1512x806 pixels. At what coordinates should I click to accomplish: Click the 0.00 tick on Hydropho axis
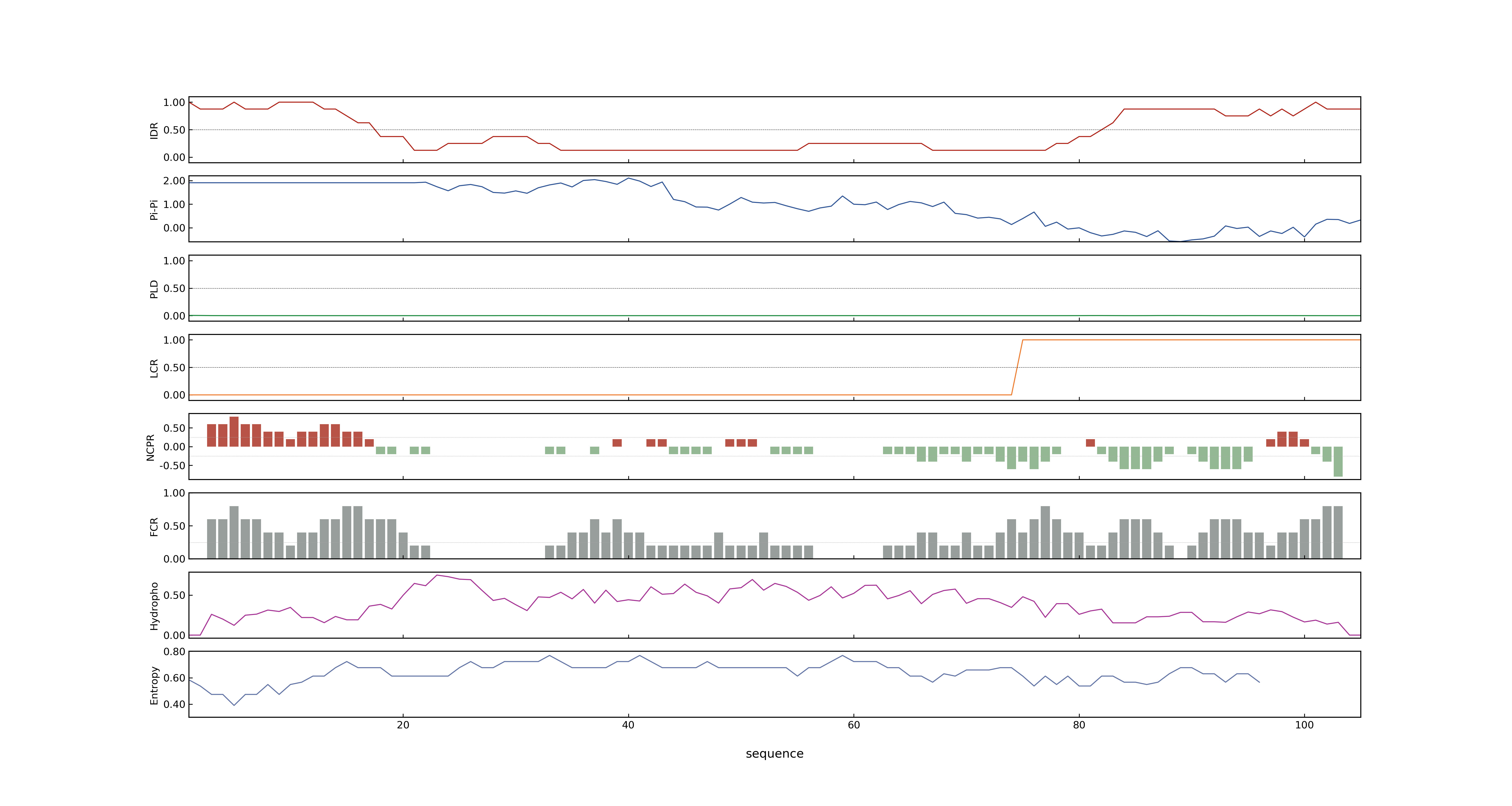[x=174, y=635]
